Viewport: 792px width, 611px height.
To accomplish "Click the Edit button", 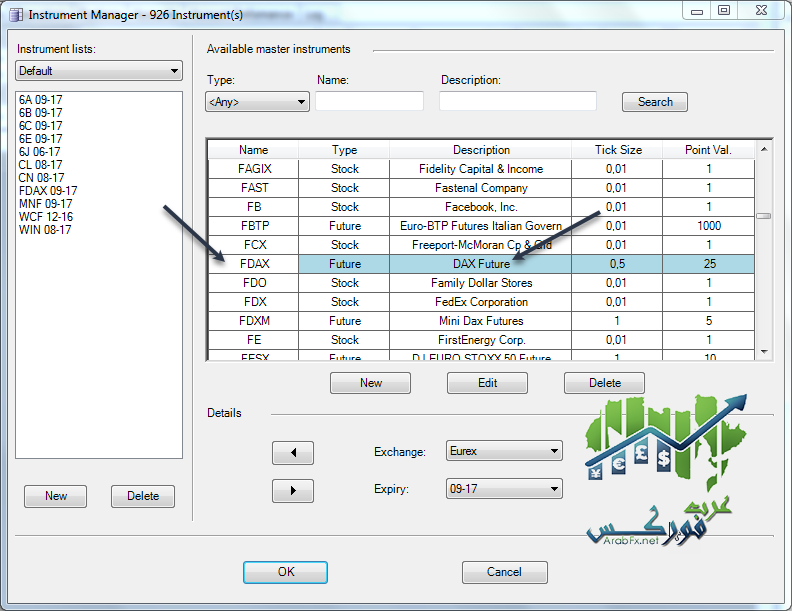I will point(487,383).
